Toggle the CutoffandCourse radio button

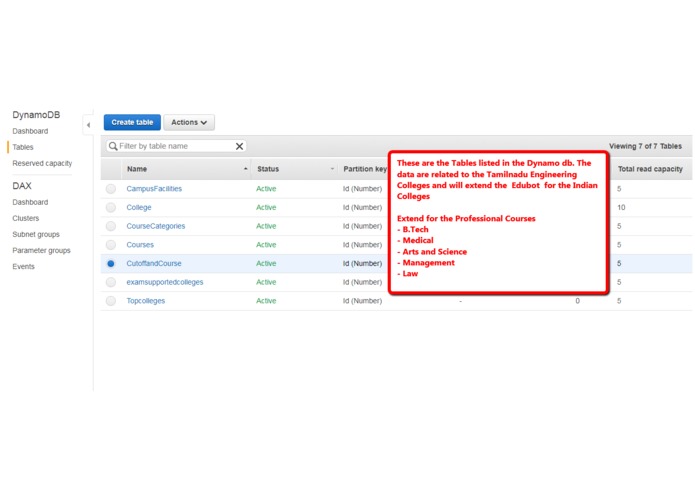pos(111,264)
